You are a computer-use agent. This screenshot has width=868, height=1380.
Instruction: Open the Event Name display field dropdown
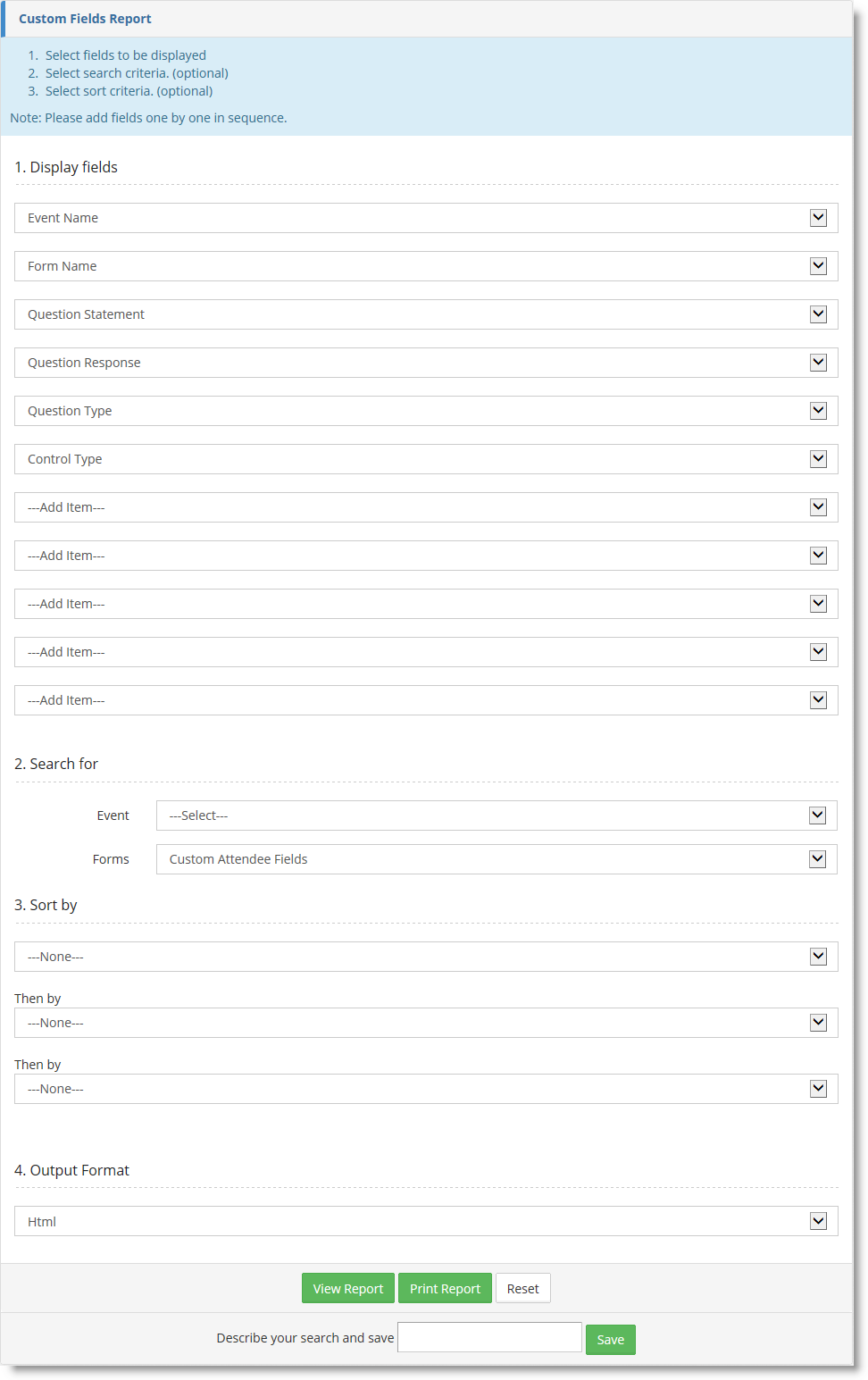tap(426, 218)
